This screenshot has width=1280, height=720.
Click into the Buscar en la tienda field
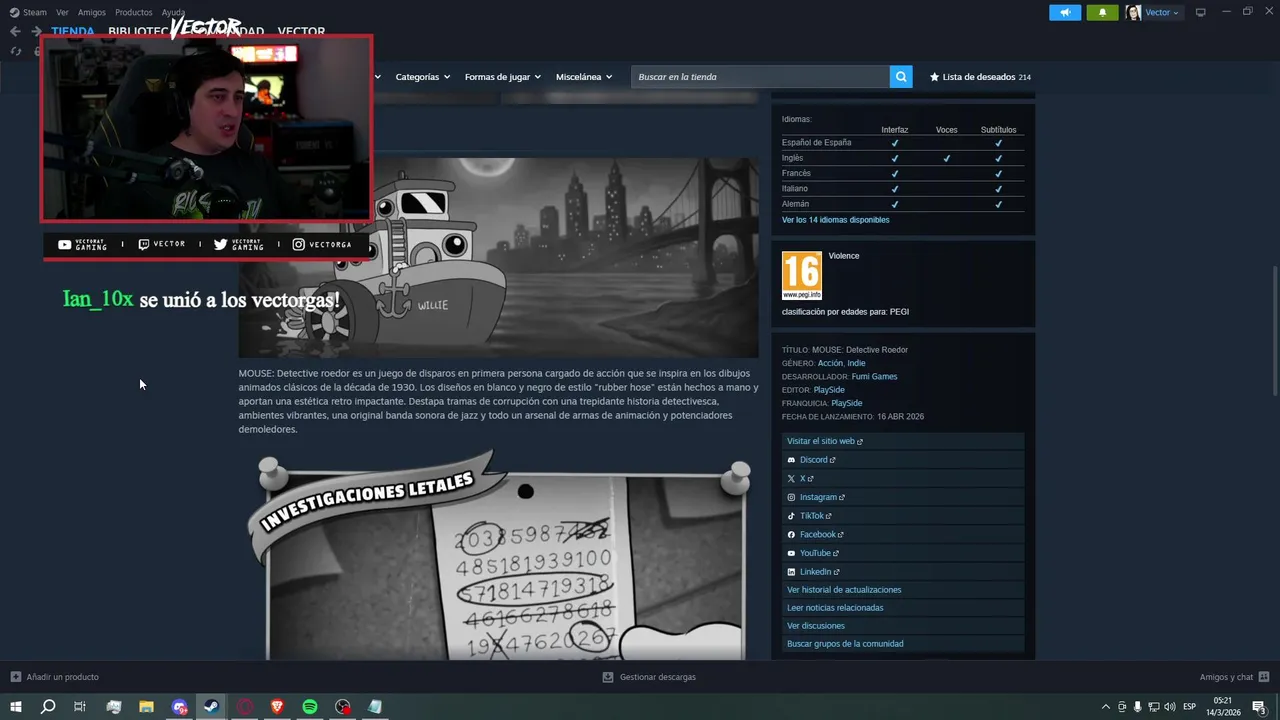(x=760, y=77)
